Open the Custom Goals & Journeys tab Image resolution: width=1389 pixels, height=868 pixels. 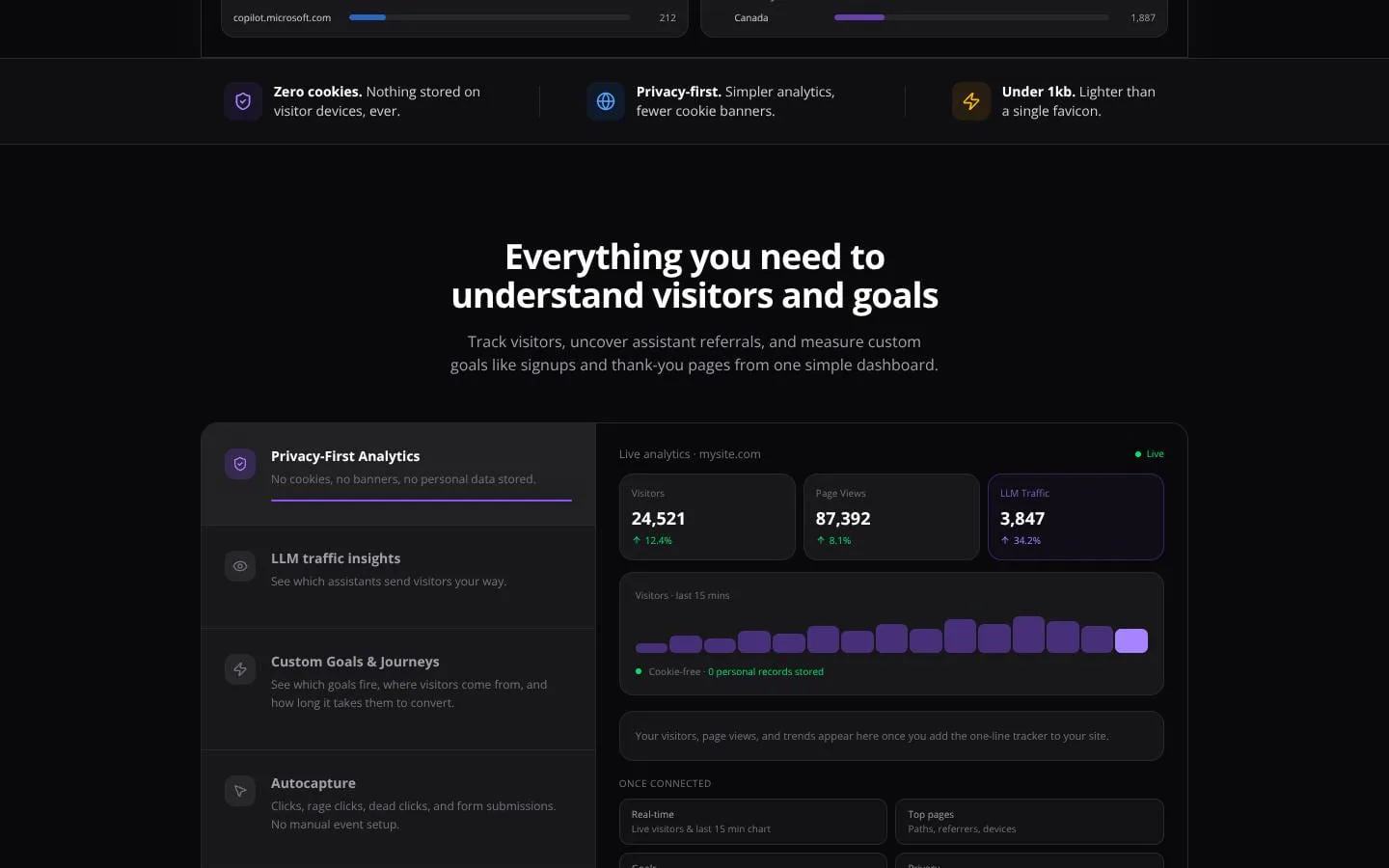click(398, 689)
